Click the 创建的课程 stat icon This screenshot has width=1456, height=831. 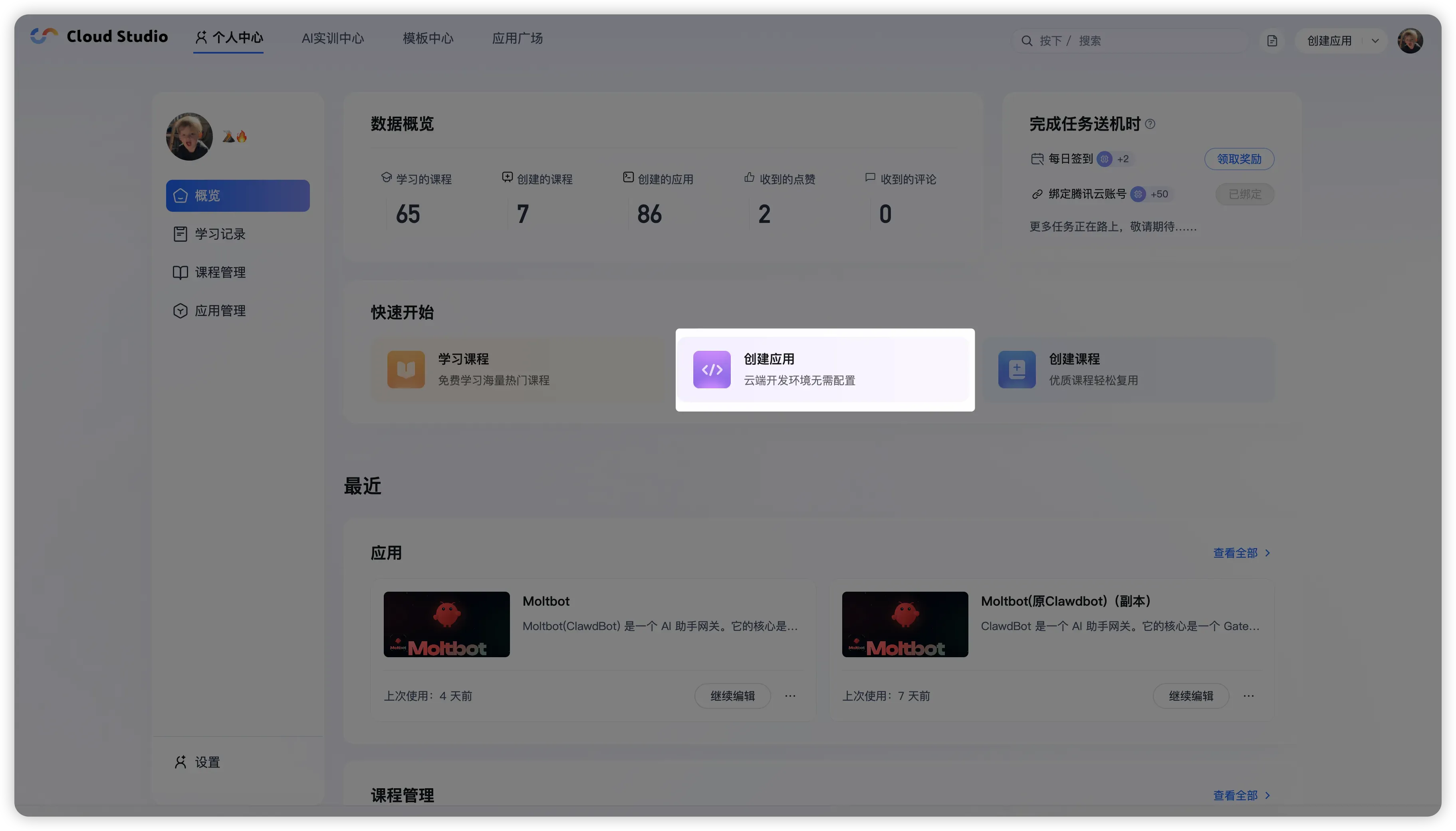click(x=507, y=177)
